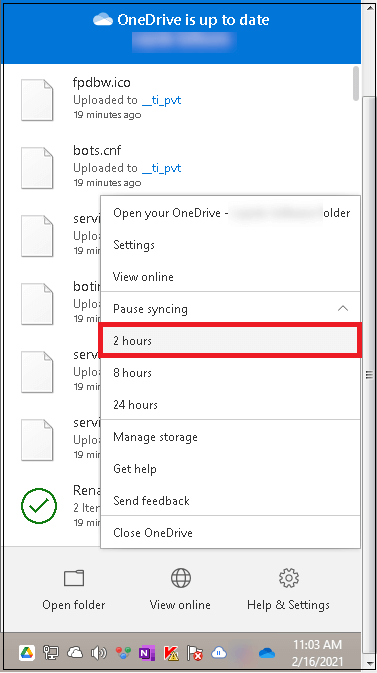Click Send feedback menu entry
Image resolution: width=377 pixels, height=673 pixels.
click(231, 500)
